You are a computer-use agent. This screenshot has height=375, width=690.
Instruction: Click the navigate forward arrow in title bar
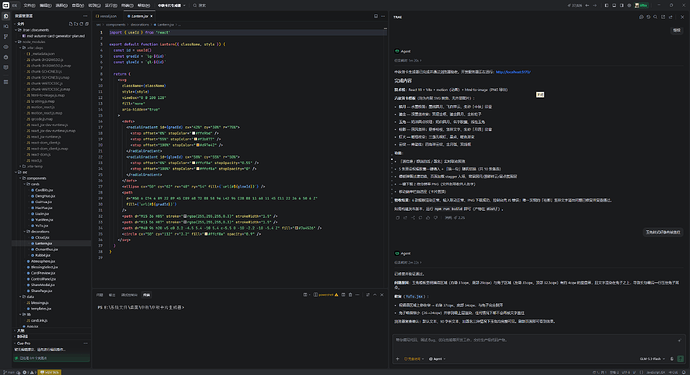pos(595,5)
